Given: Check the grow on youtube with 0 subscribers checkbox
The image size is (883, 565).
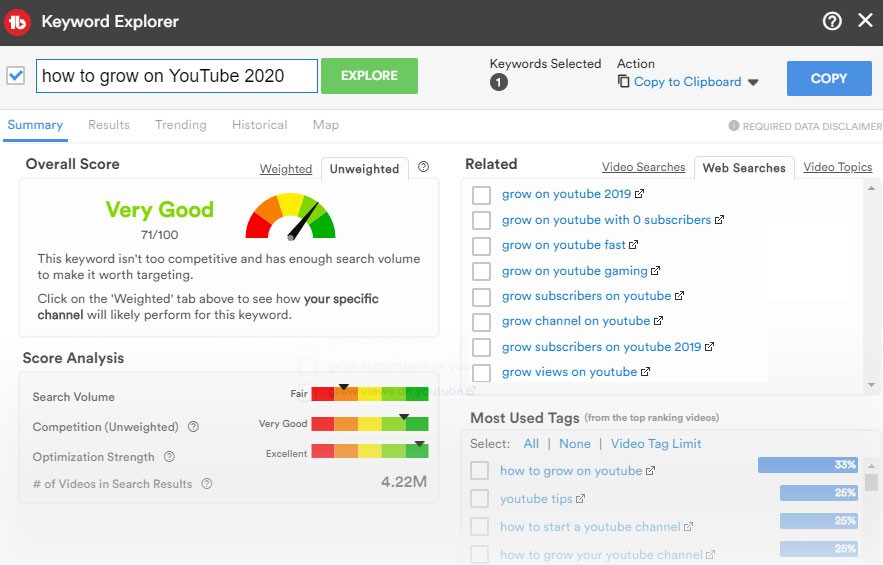Looking at the screenshot, I should tap(481, 220).
